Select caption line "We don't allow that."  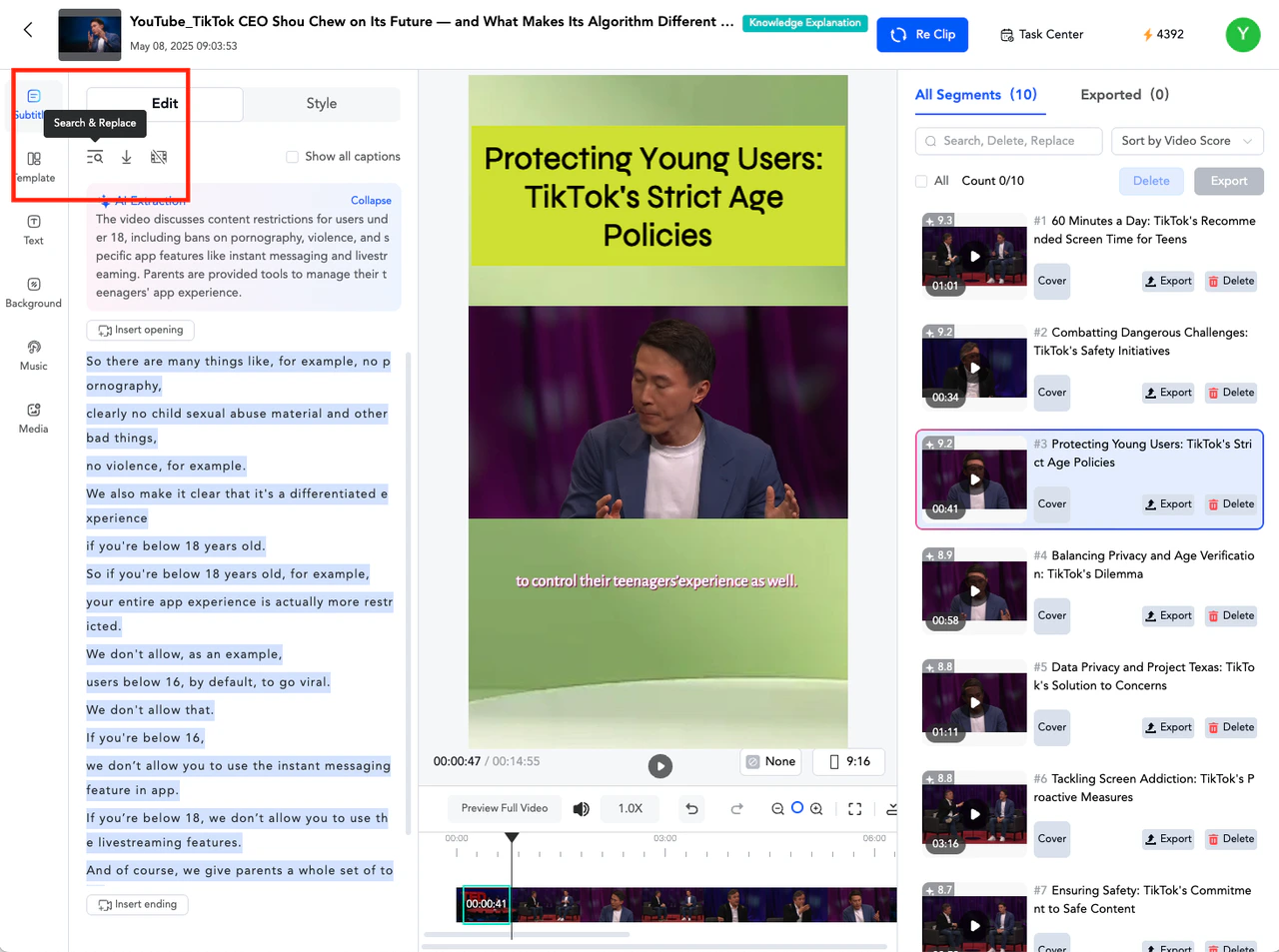pos(150,710)
